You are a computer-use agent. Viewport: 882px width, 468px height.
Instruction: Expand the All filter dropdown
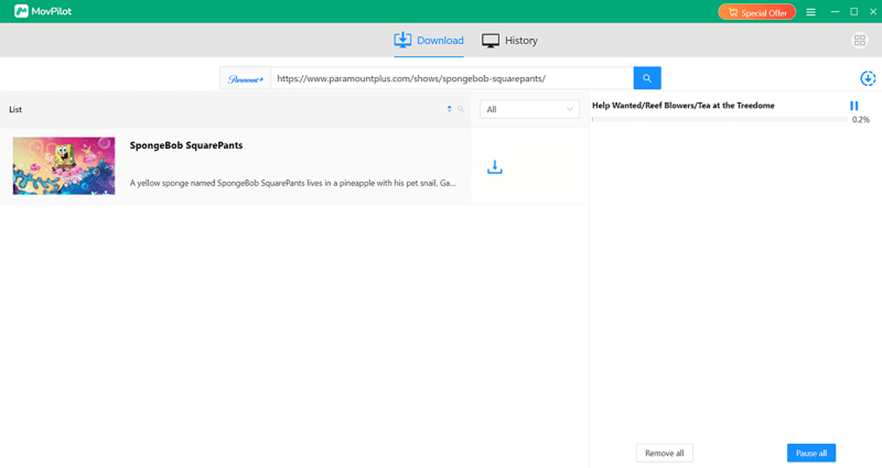[x=530, y=109]
